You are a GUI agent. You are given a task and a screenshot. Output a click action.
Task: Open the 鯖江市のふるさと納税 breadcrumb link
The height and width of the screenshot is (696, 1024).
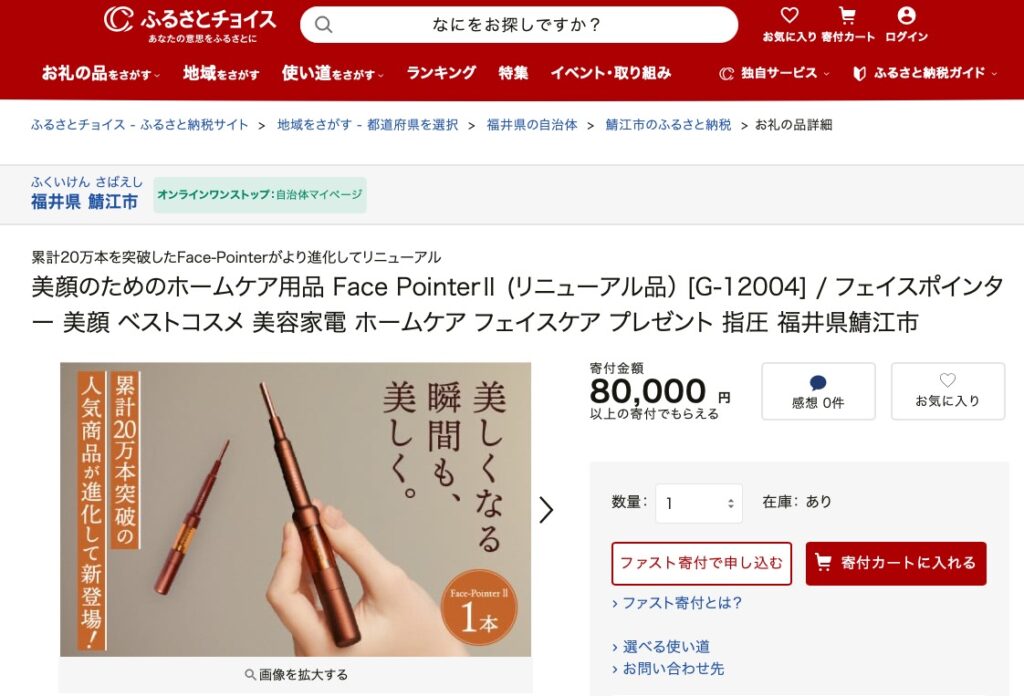pos(668,125)
